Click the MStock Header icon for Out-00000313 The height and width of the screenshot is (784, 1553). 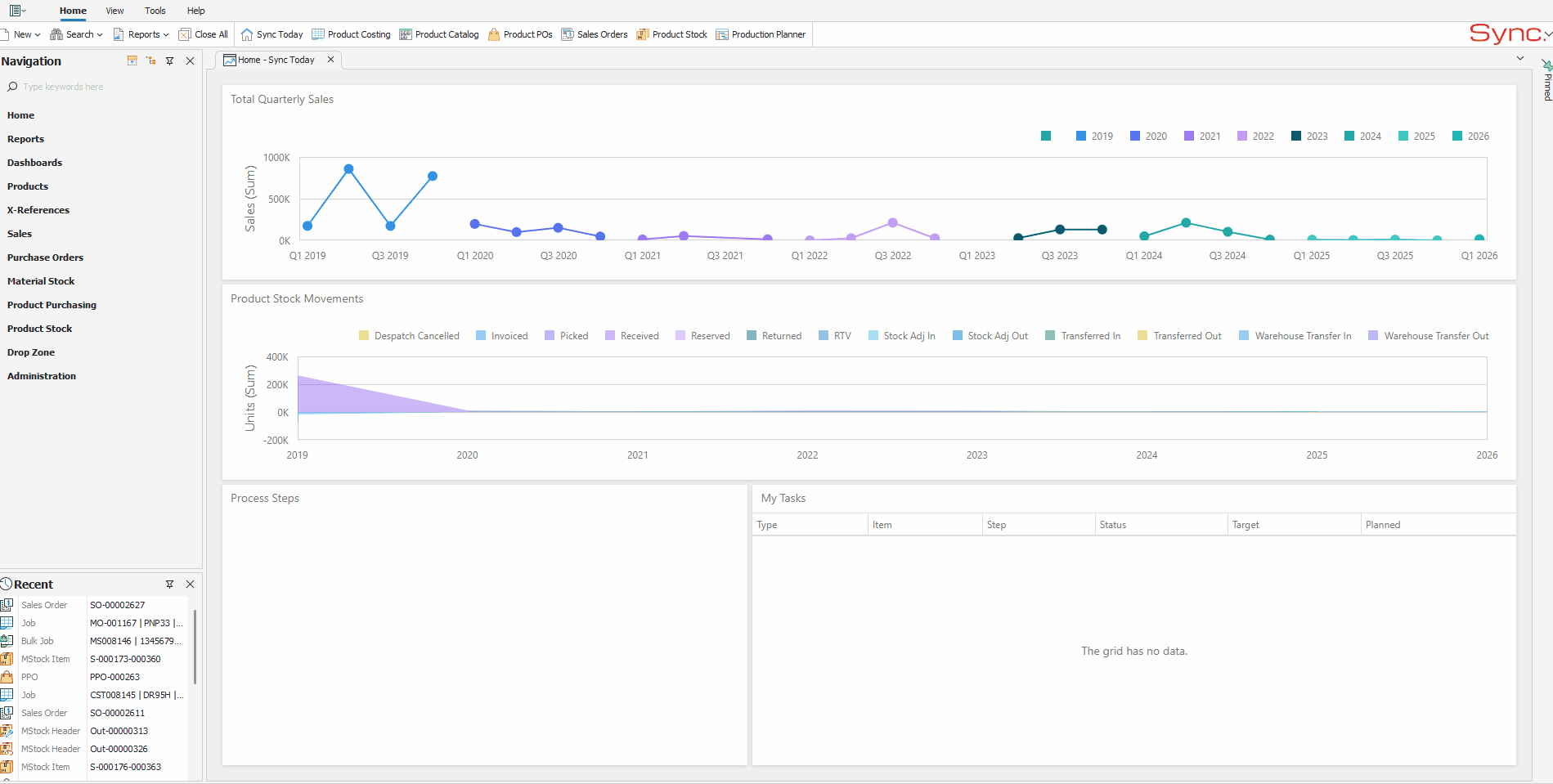(x=7, y=731)
